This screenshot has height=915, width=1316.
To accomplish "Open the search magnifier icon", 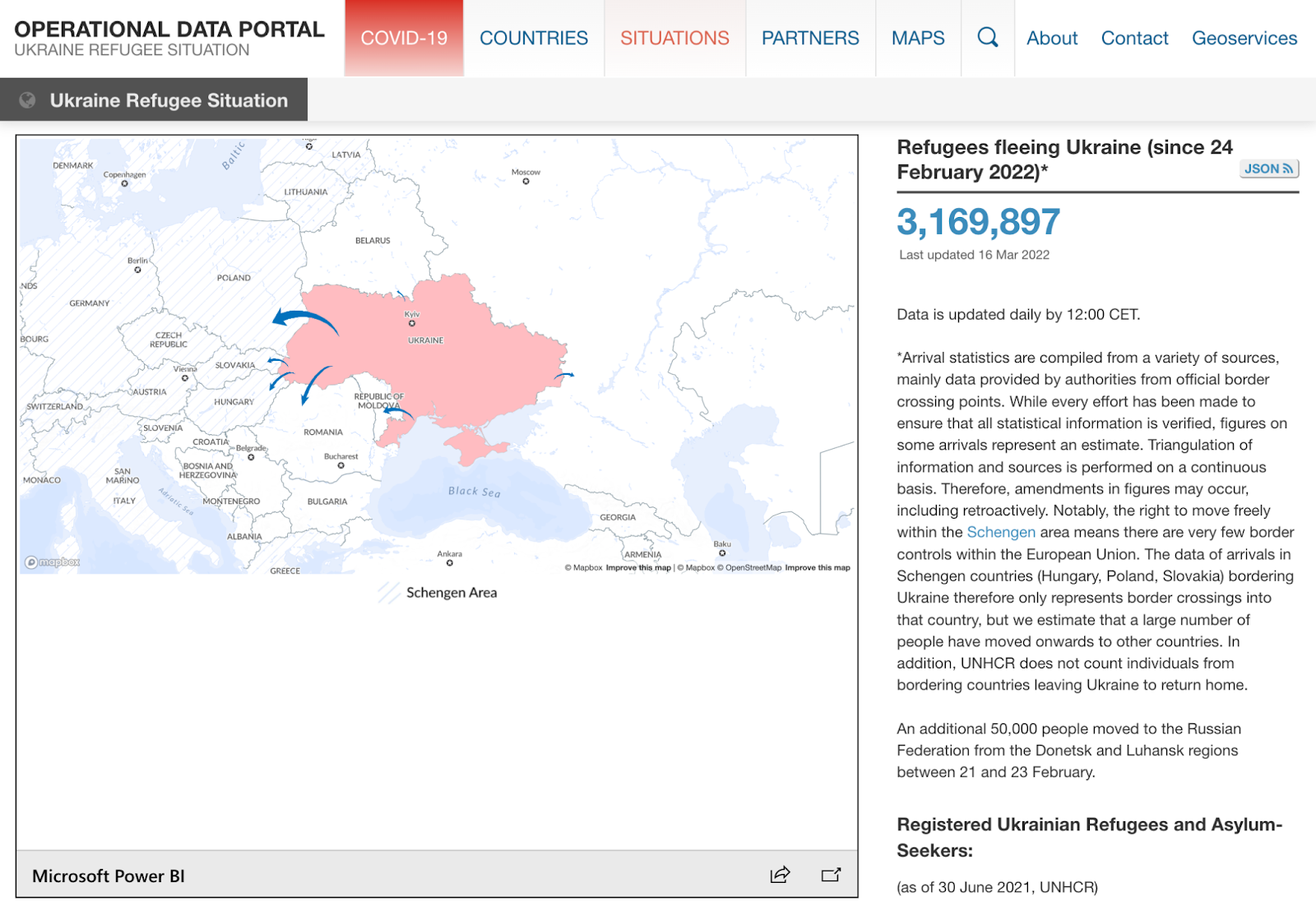I will [x=988, y=38].
